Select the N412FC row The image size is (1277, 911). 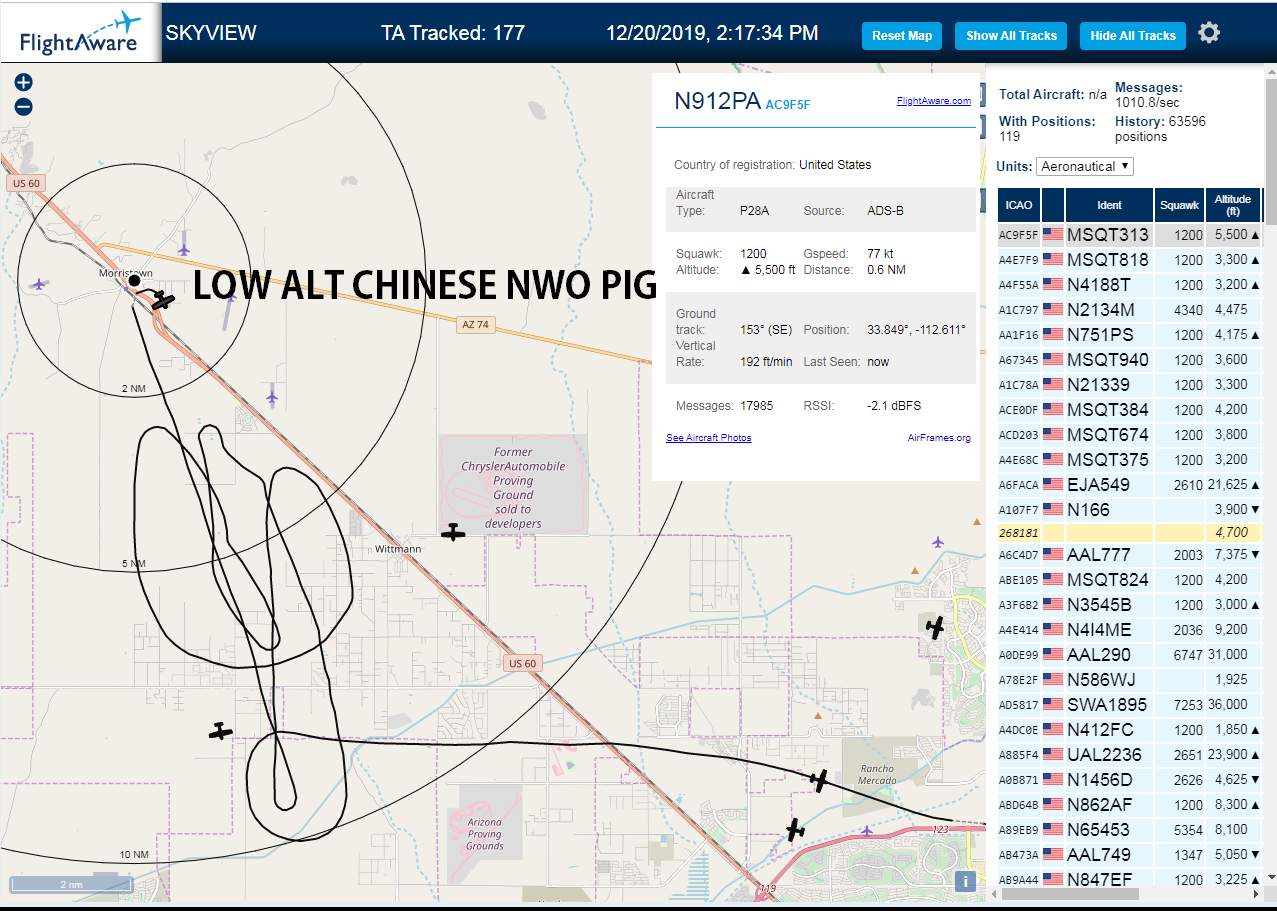[x=1130, y=730]
